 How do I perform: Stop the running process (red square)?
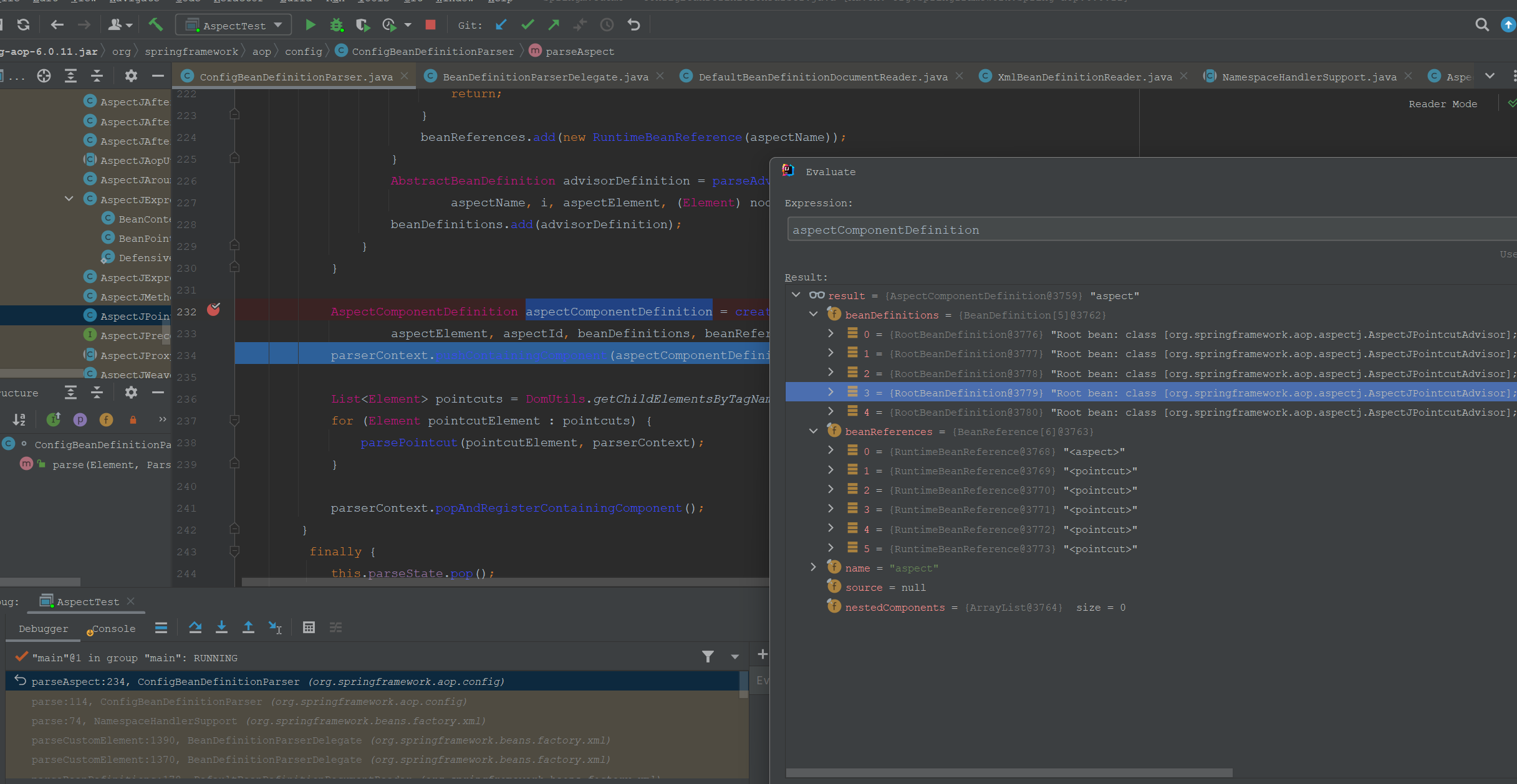(430, 25)
